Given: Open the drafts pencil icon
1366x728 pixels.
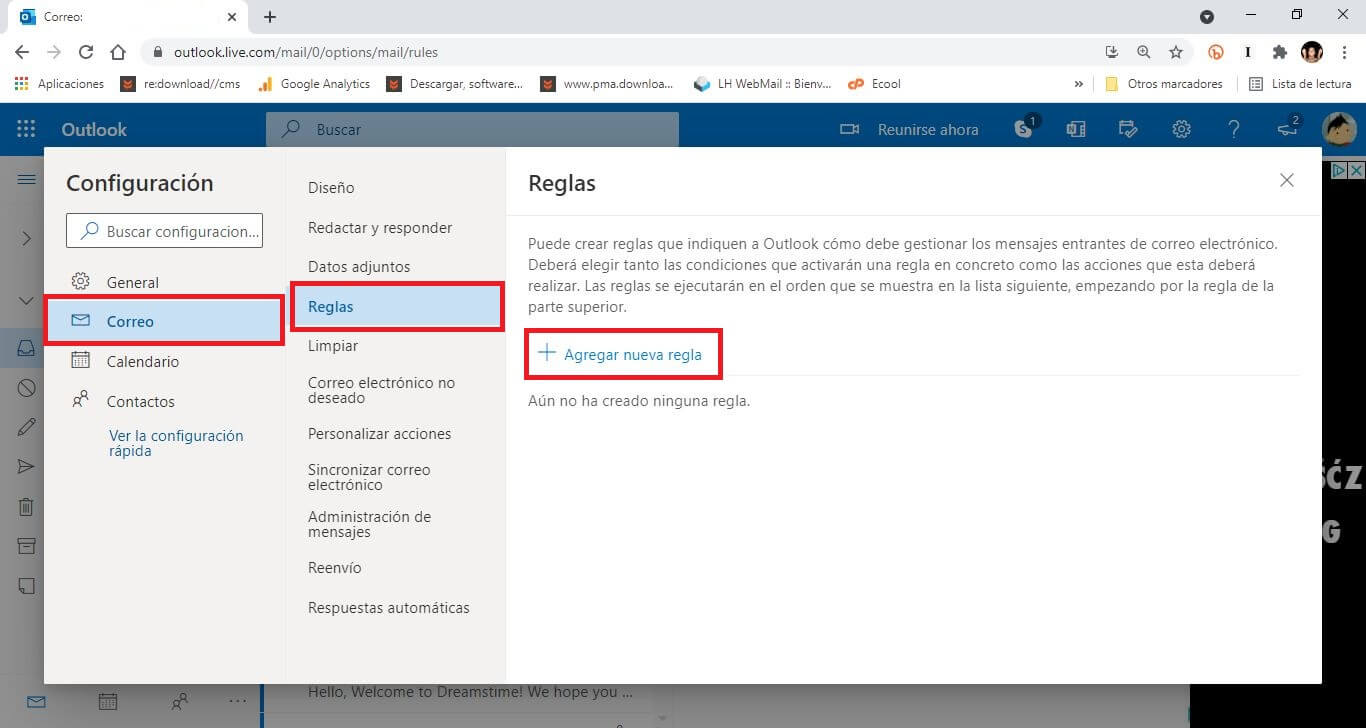Looking at the screenshot, I should point(27,427).
